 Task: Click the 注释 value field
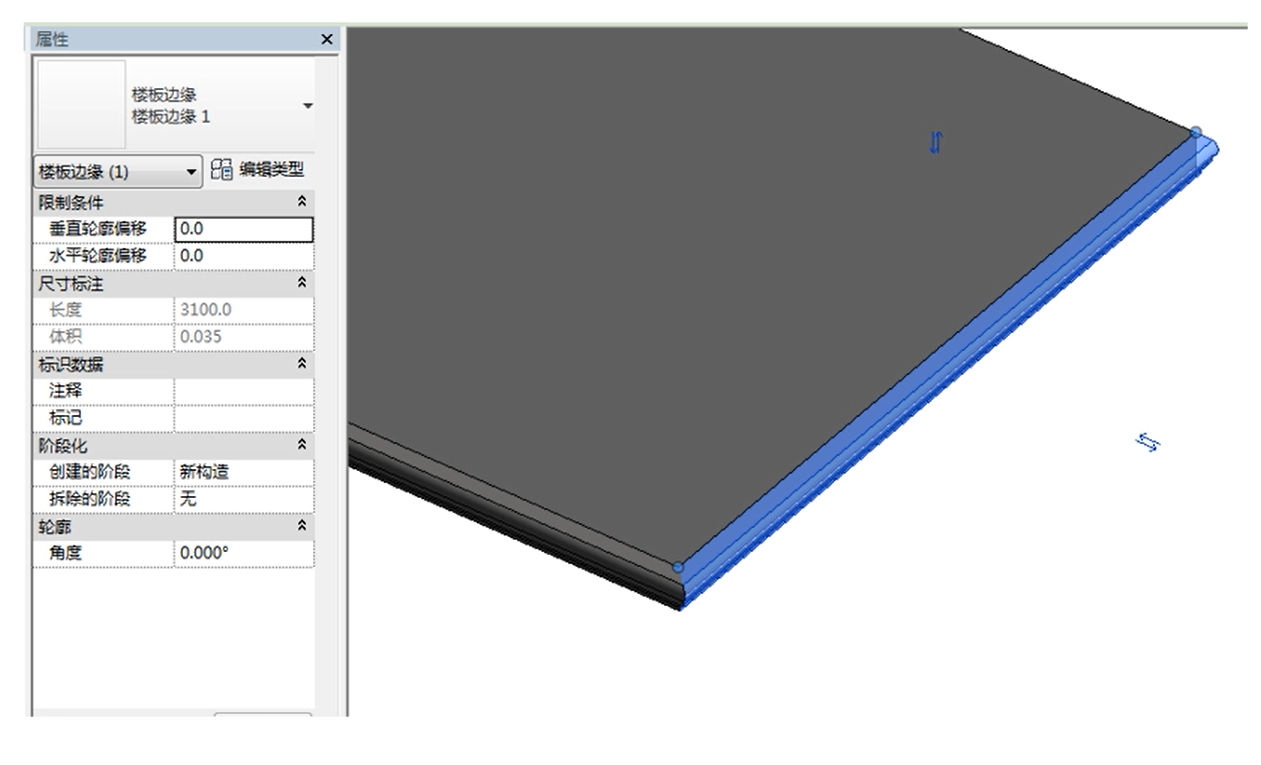point(243,391)
